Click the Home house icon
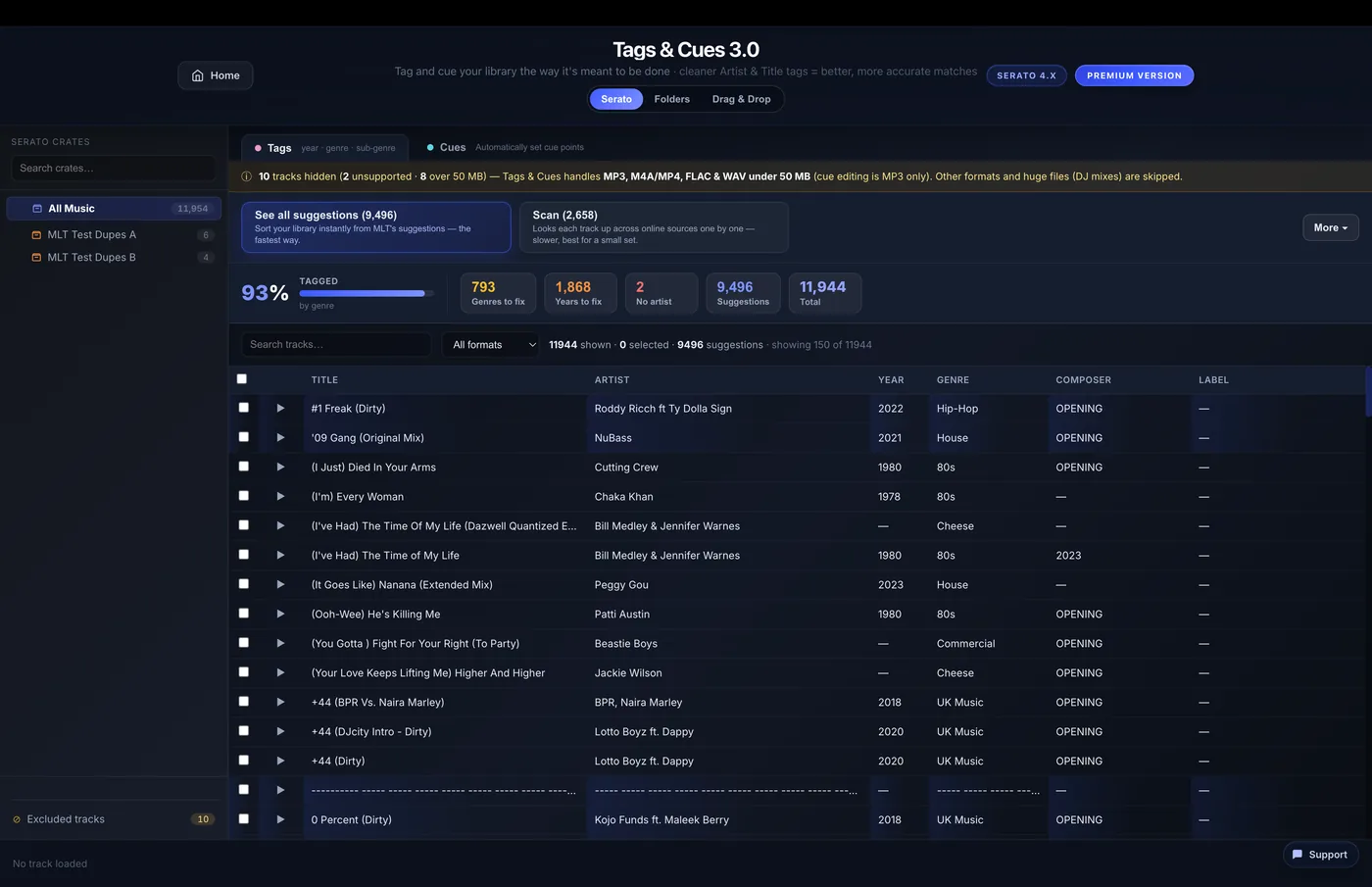The image size is (1372, 887). click(198, 75)
